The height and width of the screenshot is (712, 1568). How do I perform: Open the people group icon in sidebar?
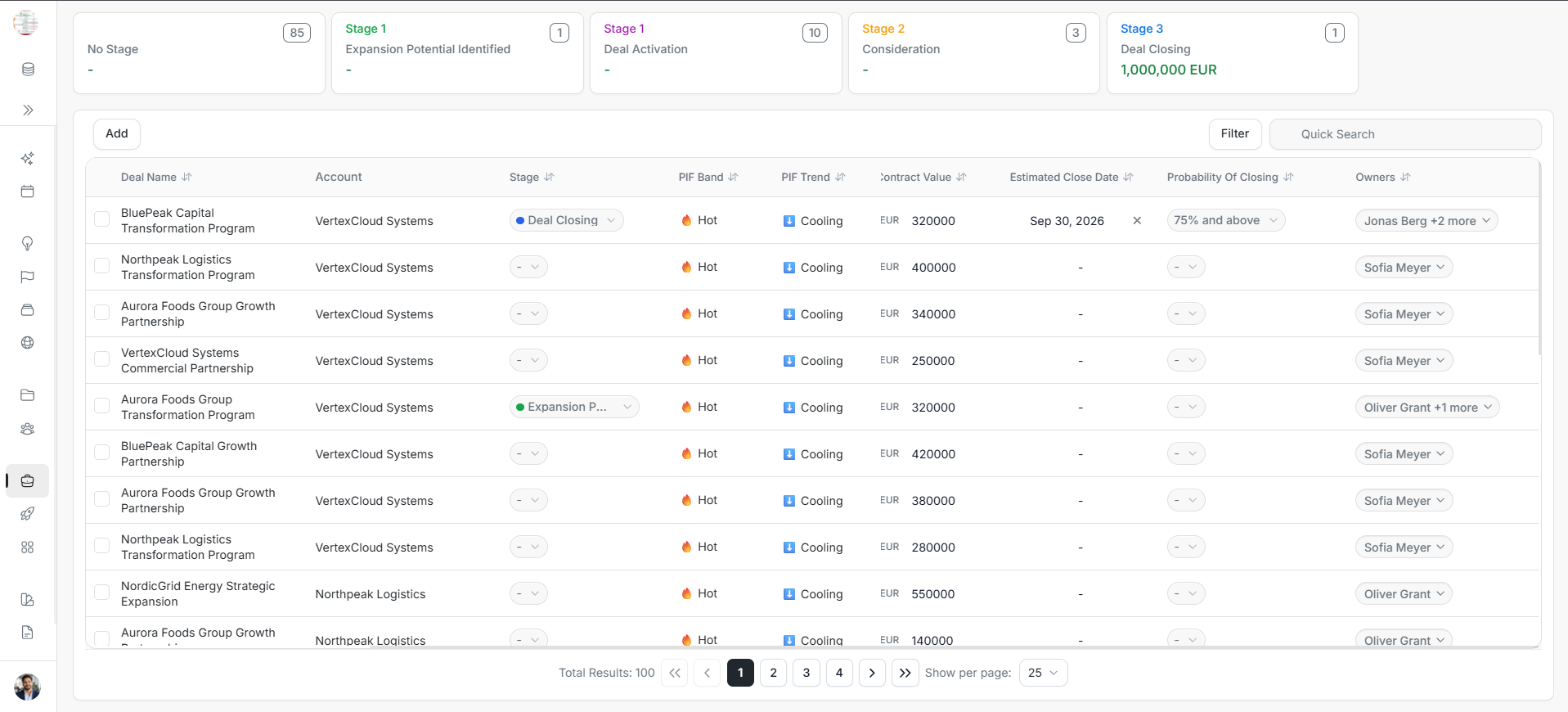(28, 429)
